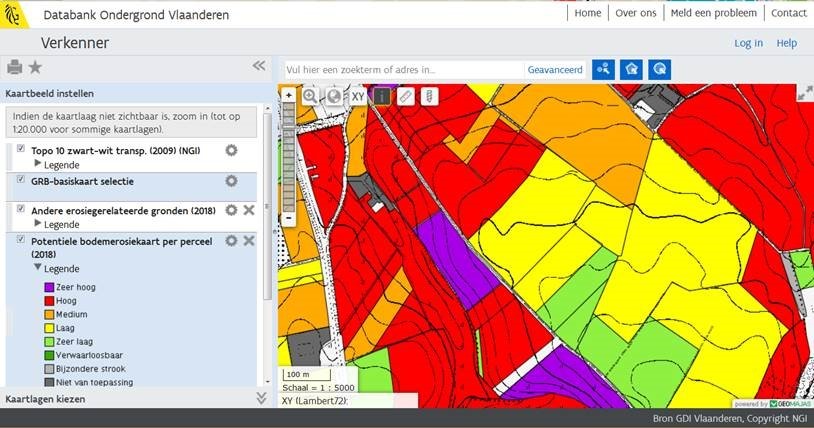The width and height of the screenshot is (814, 428).
Task: Collapse Potentiele bodemerosiekaart legend
Action: (x=39, y=268)
